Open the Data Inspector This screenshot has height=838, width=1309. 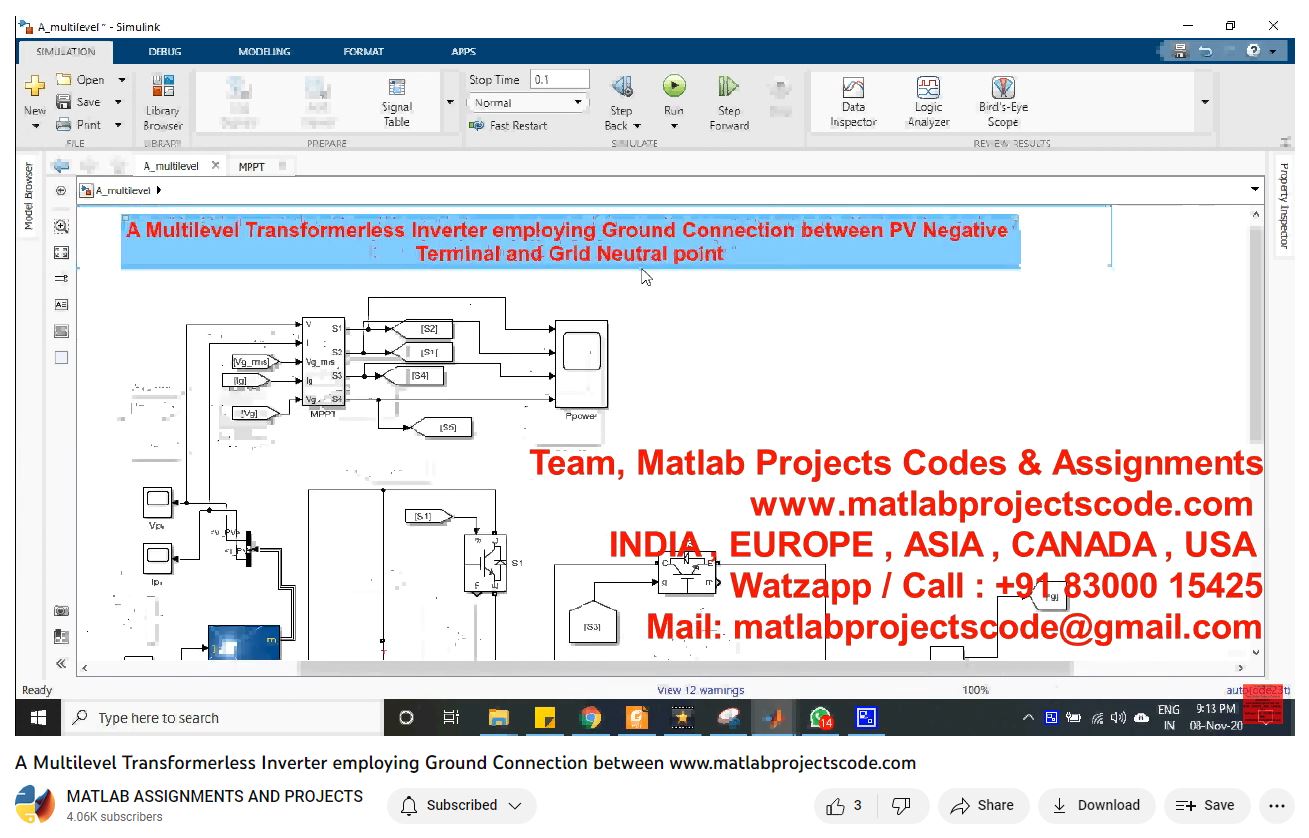pyautogui.click(x=853, y=103)
